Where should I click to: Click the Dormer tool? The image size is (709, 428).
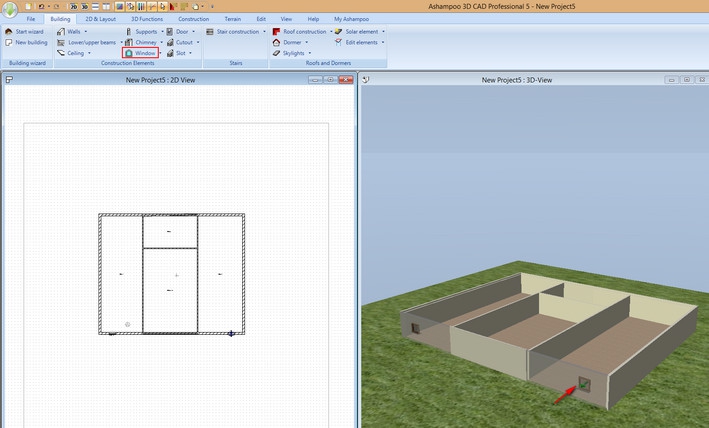pyautogui.click(x=293, y=43)
